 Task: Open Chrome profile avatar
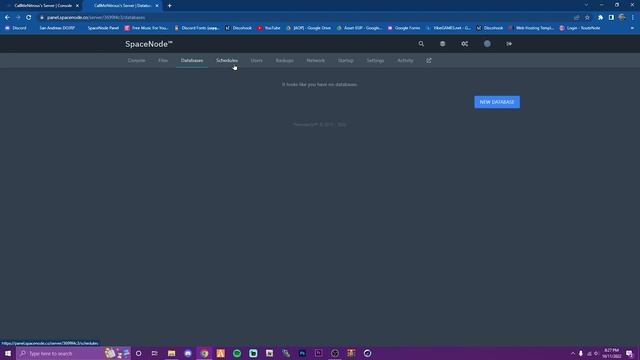(x=622, y=17)
